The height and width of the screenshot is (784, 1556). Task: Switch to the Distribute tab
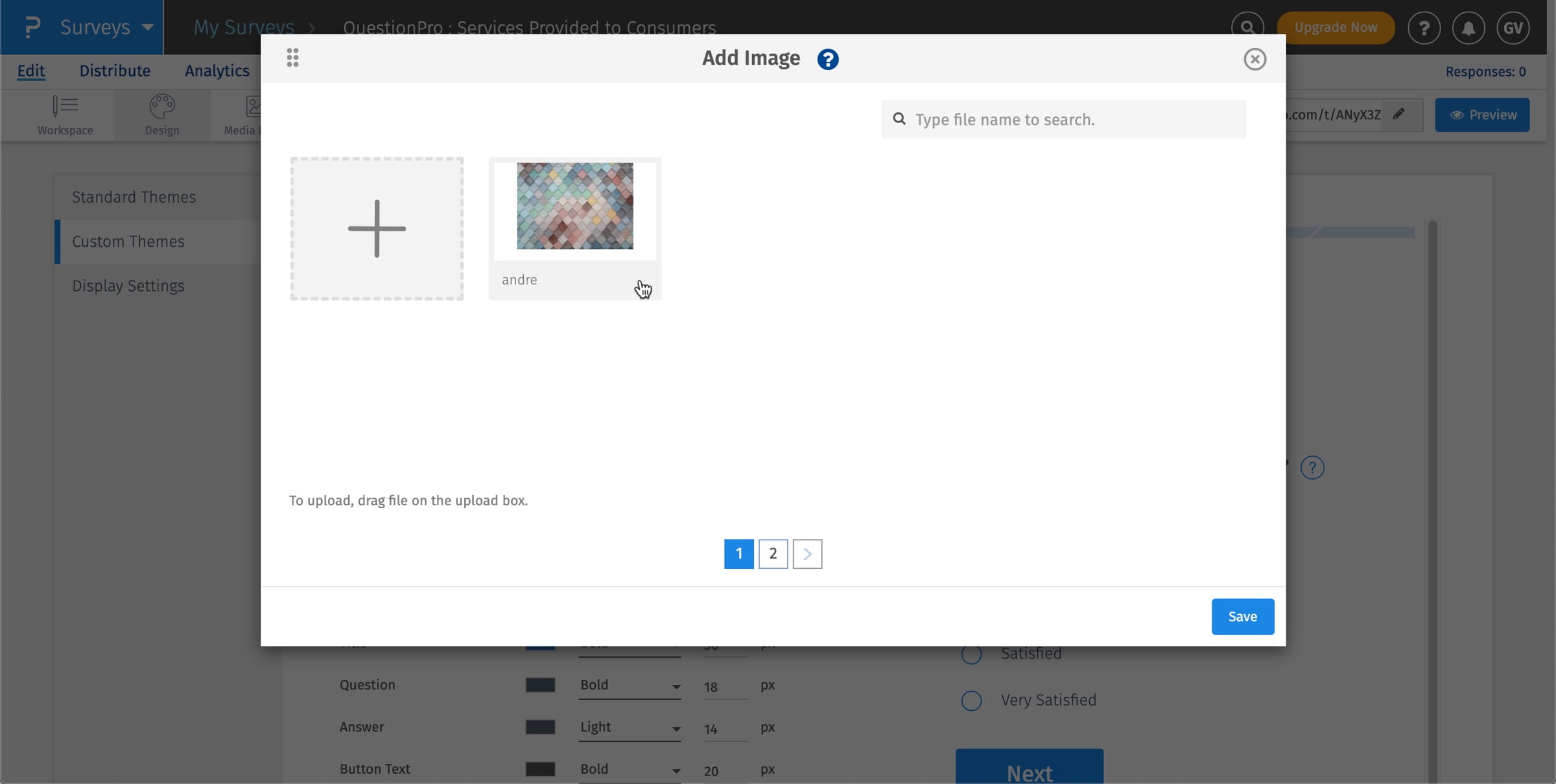[115, 71]
